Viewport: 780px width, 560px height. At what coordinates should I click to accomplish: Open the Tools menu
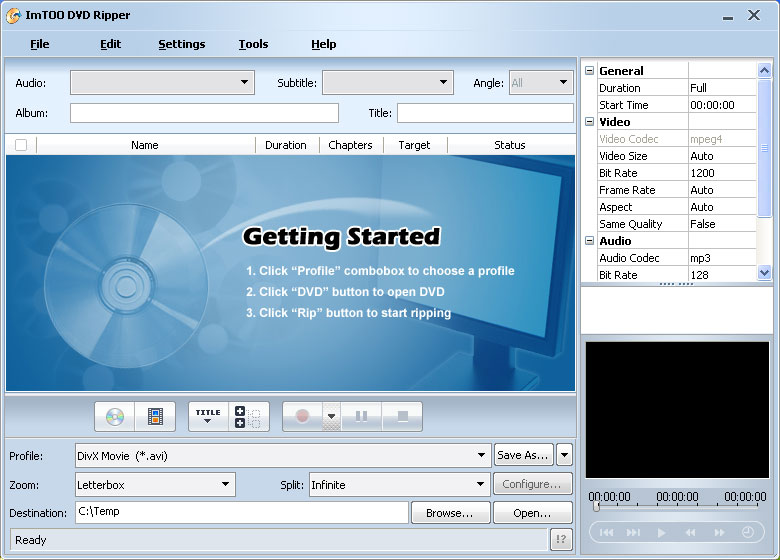[x=253, y=44]
